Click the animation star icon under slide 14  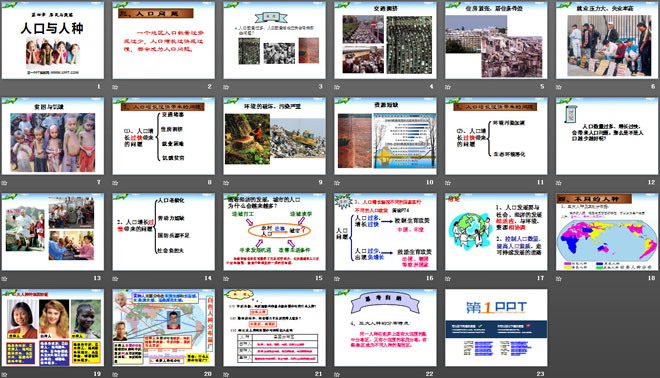click(115, 278)
